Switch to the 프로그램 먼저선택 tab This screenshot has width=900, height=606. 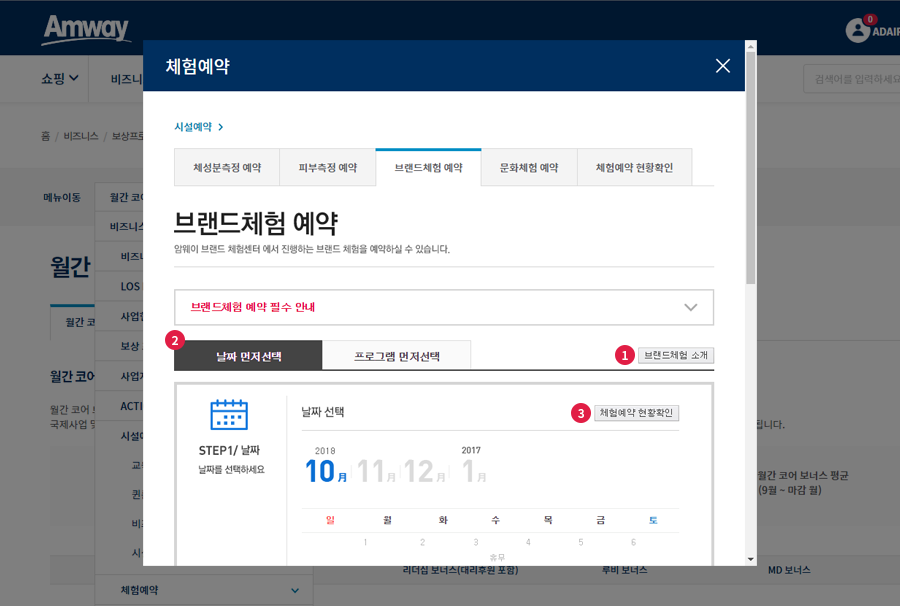(x=397, y=356)
